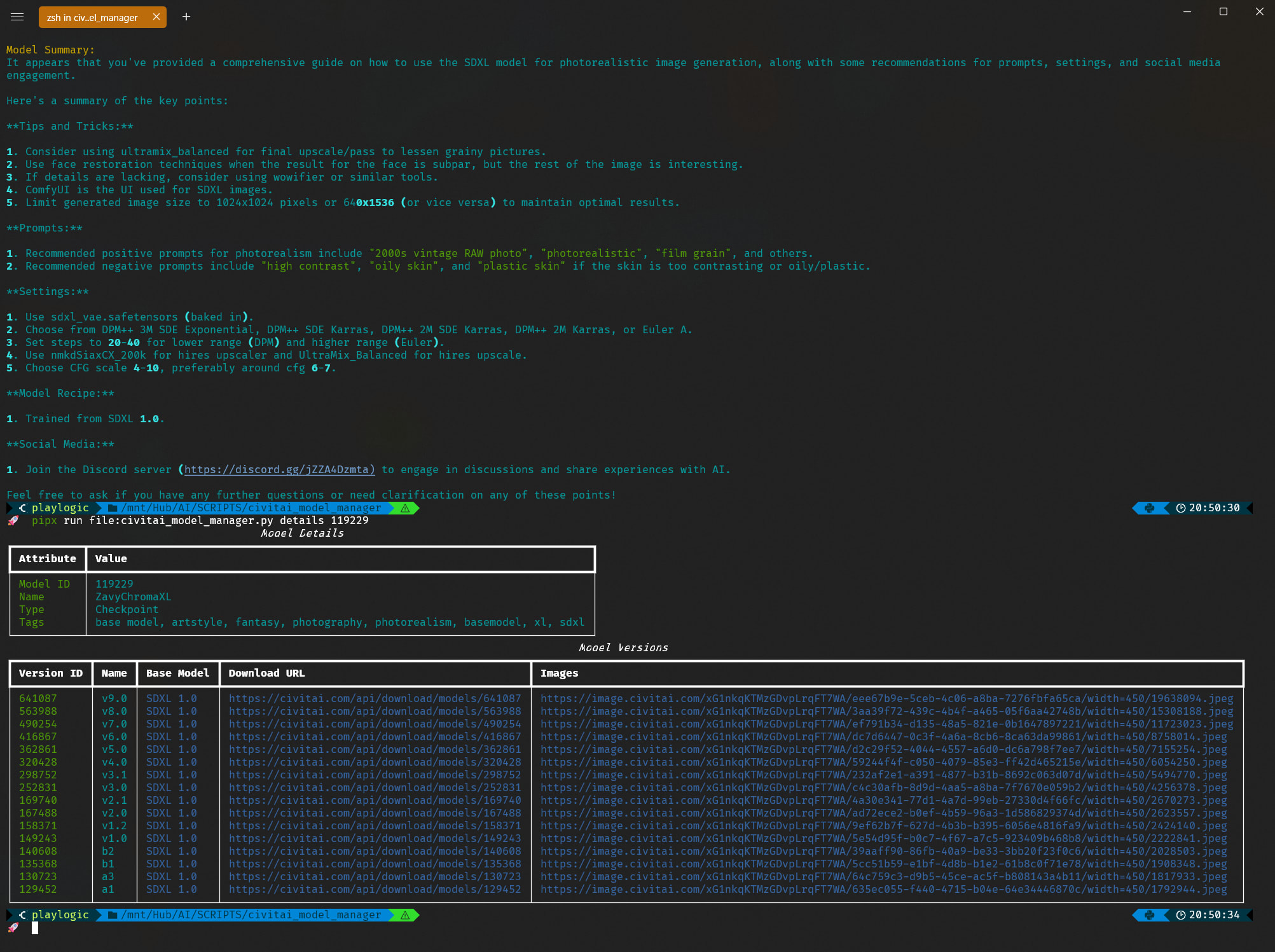Open a new terminal tab with the plus button

pyautogui.click(x=186, y=17)
